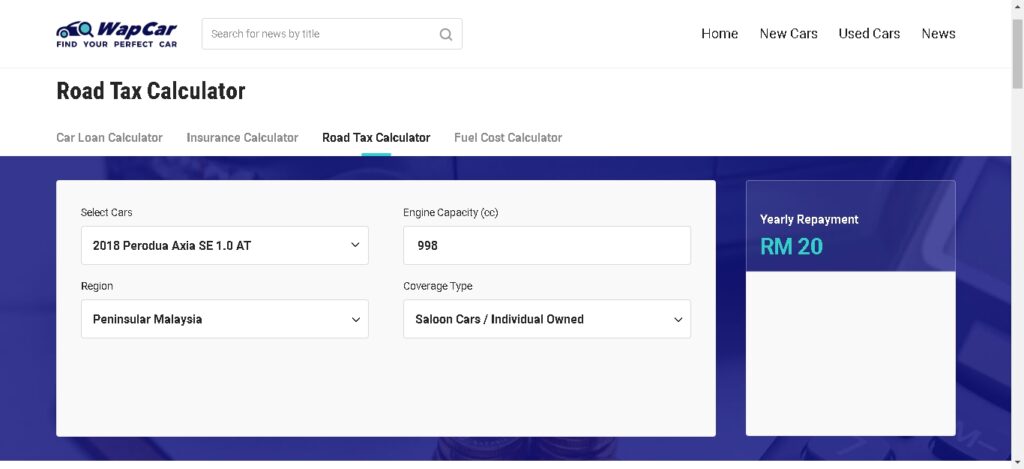The height and width of the screenshot is (469, 1024).
Task: Go to New Cars page
Action: click(788, 33)
